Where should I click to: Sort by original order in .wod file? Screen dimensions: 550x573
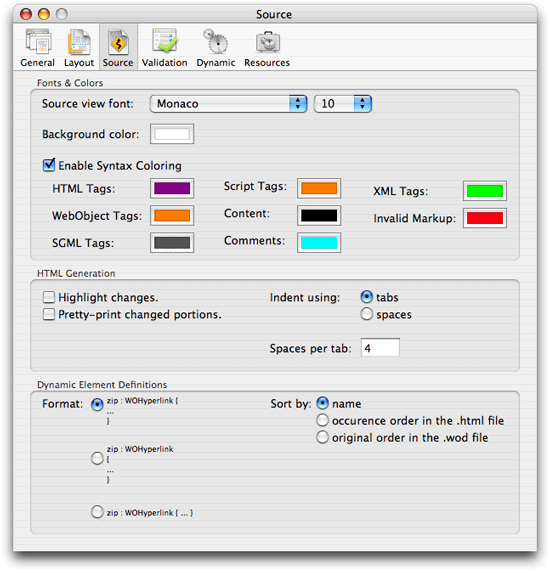322,437
